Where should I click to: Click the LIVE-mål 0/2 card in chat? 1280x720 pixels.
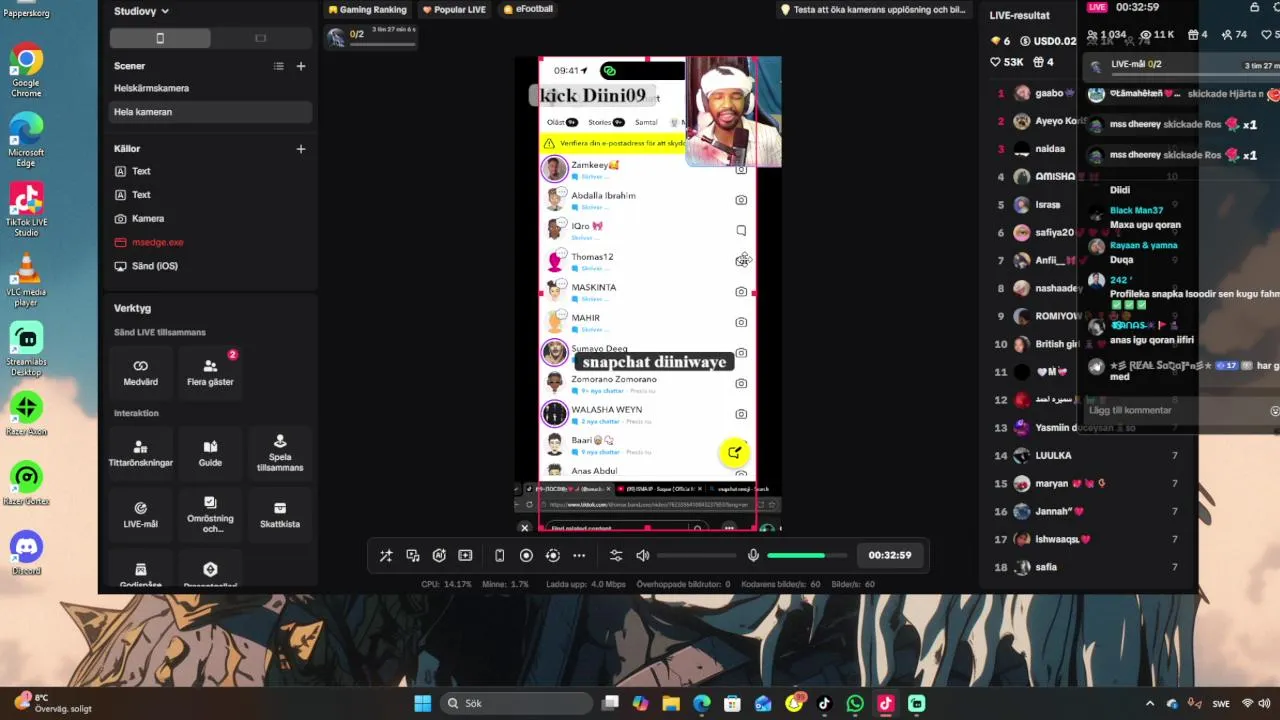click(1180, 65)
